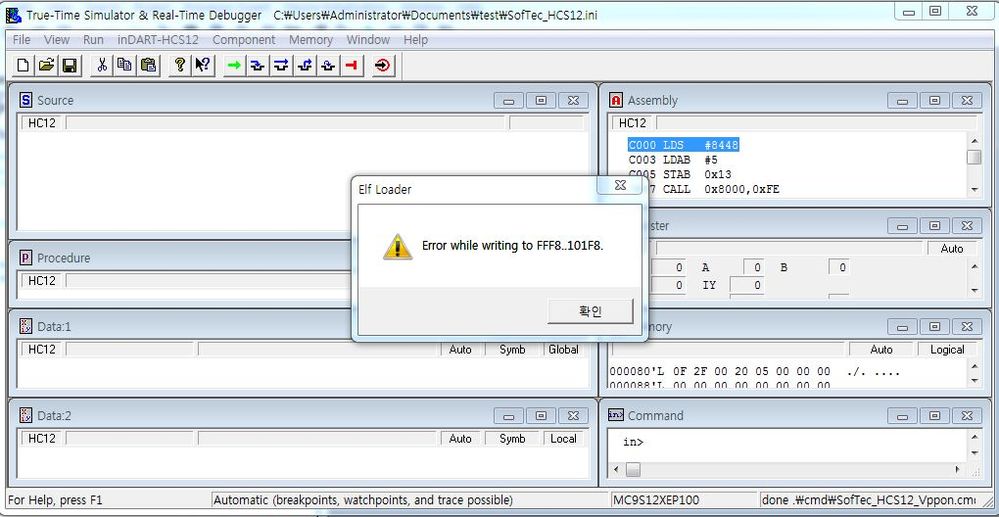Image resolution: width=999 pixels, height=517 pixels.
Task: Open the Run menu
Action: pos(93,40)
